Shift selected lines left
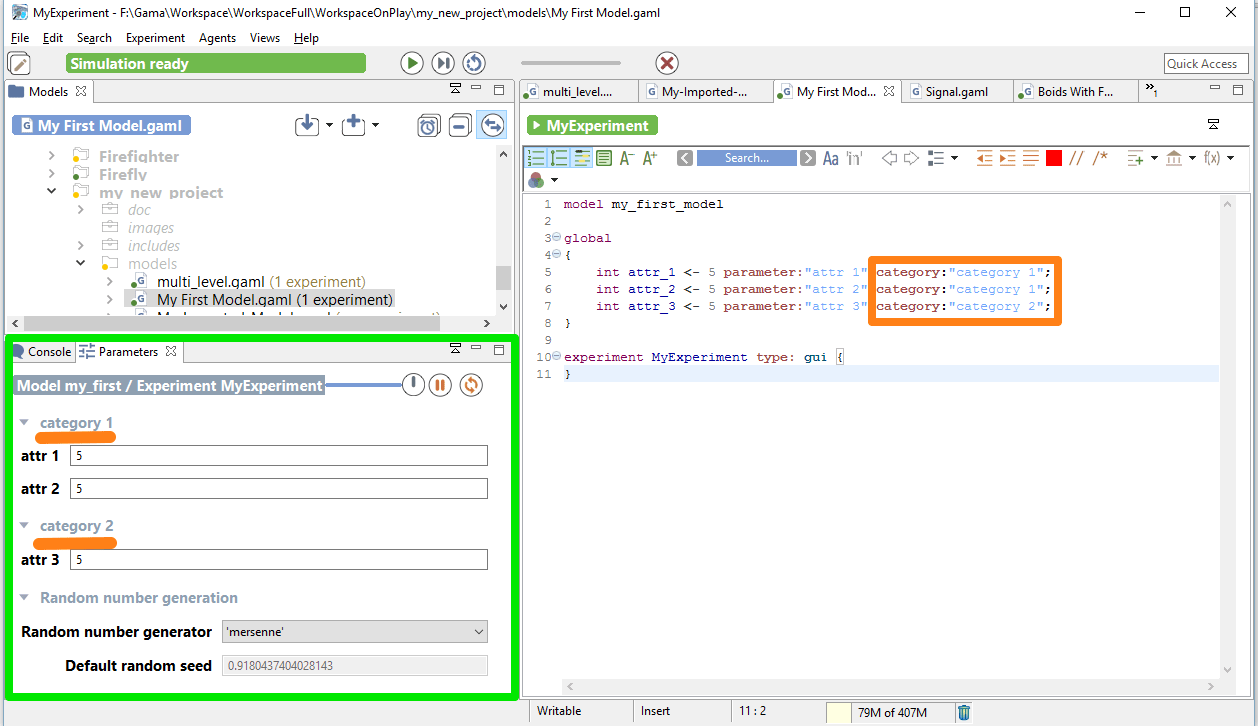Viewport: 1258px width, 726px height. pos(985,158)
